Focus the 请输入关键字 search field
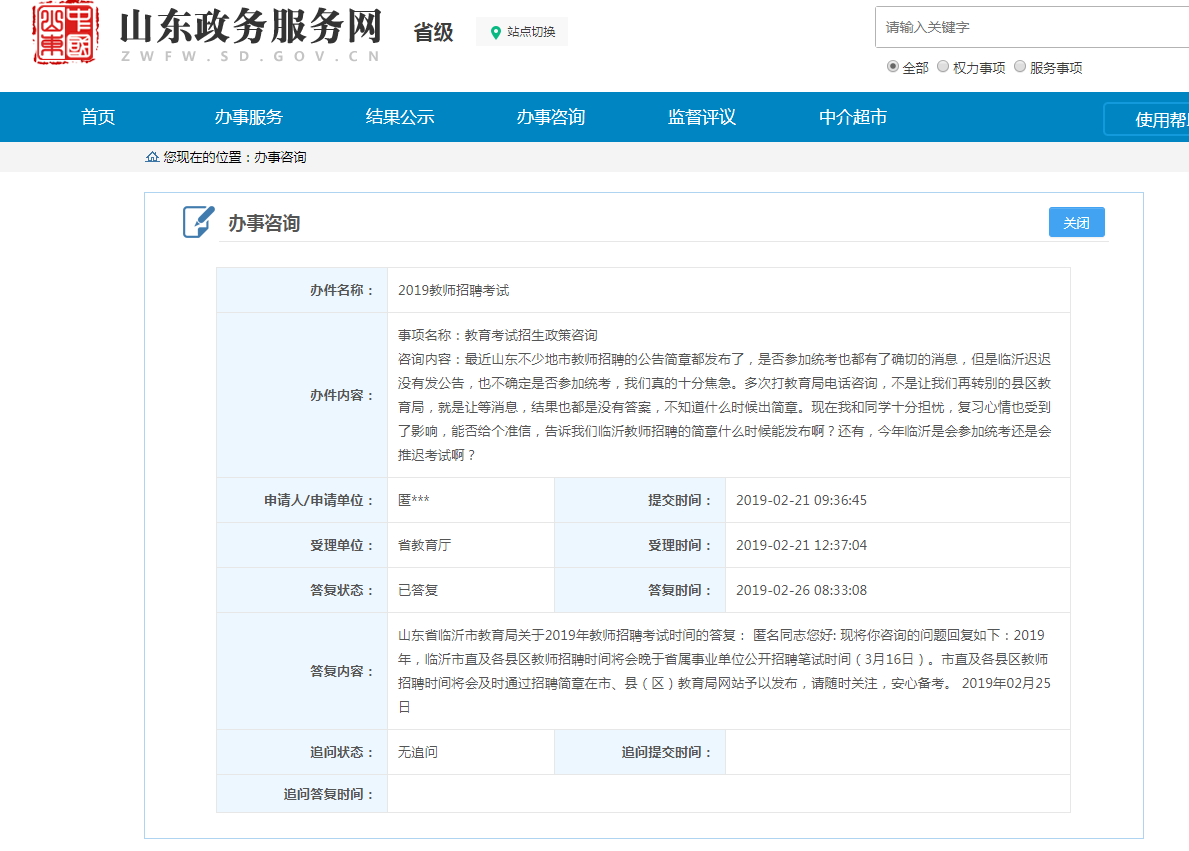This screenshot has width=1189, height=851. tap(1032, 27)
